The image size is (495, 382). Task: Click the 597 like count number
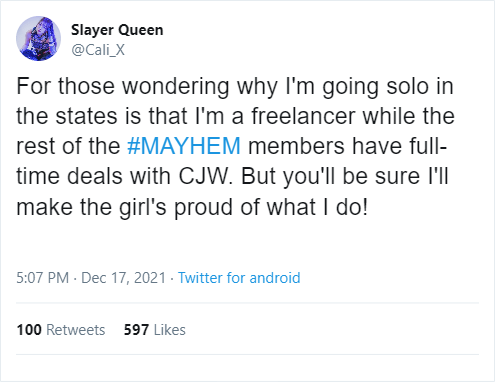tap(136, 330)
